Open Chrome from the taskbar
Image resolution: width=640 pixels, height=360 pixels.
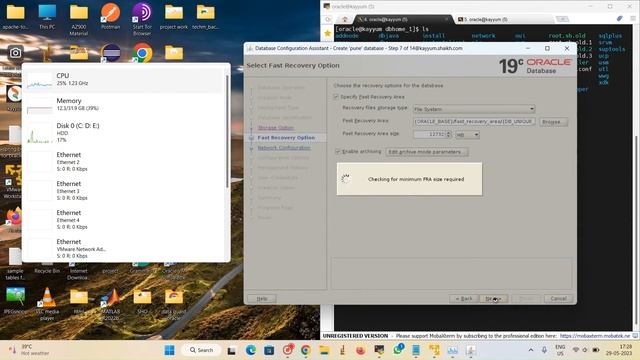[x=305, y=350]
